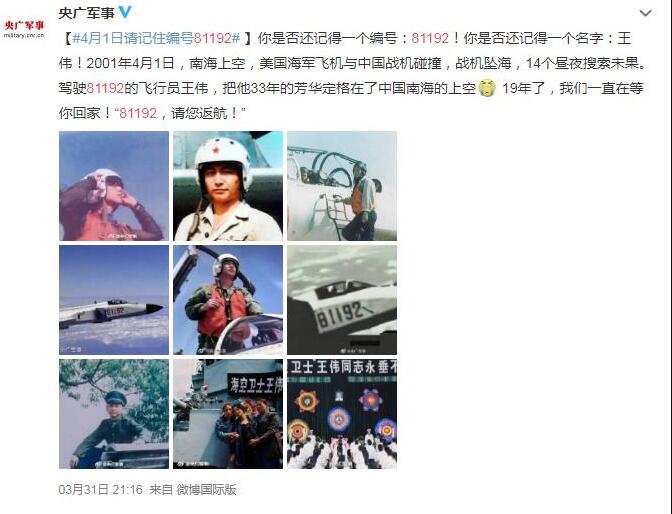
Task: Open close-up thumbnail of 81192 fuselage number
Action: coord(342,300)
